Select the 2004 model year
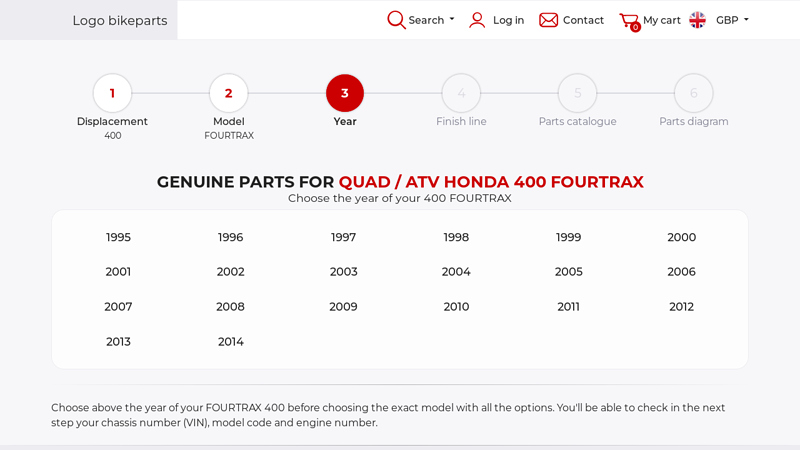Viewport: 800px width, 450px height. point(456,272)
